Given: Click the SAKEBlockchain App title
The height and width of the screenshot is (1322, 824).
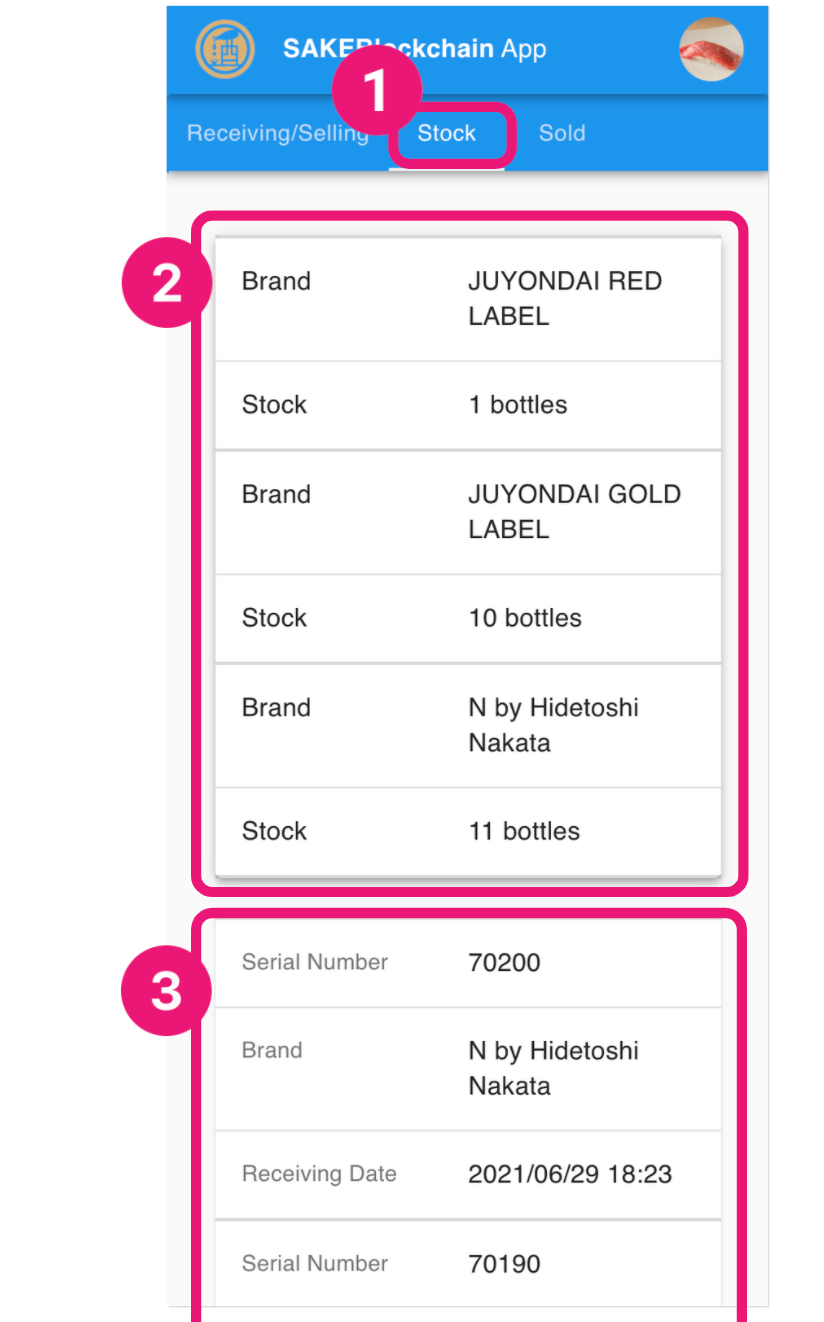Looking at the screenshot, I should click(x=415, y=49).
